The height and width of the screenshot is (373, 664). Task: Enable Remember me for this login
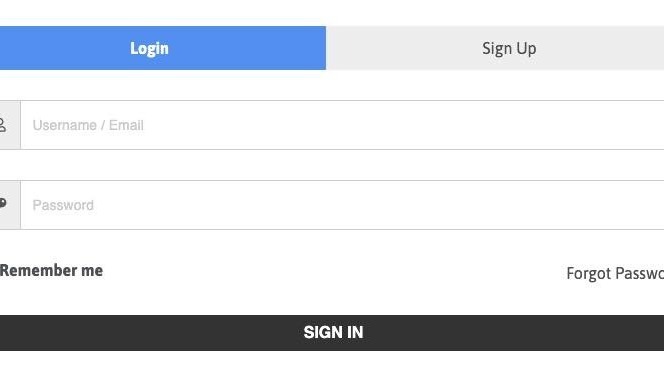[51, 271]
